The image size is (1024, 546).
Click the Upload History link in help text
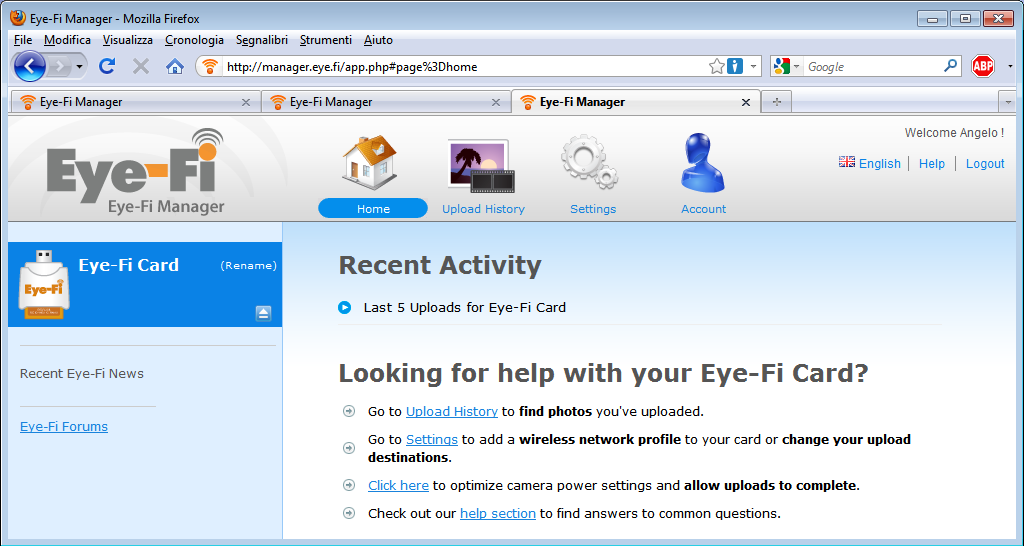pyautogui.click(x=452, y=411)
